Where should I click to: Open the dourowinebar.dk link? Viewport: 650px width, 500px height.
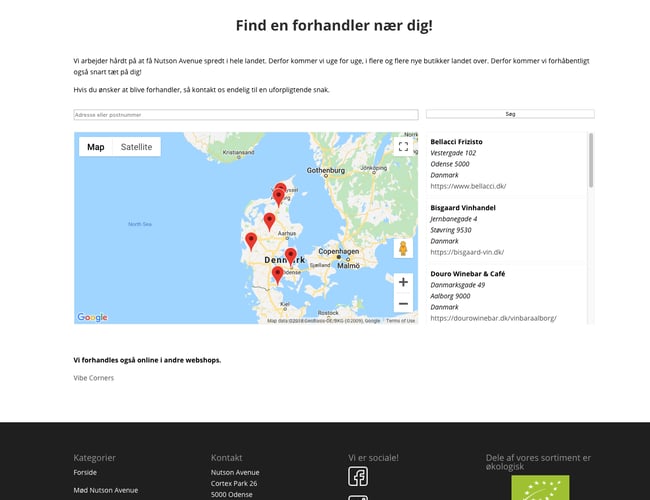(493, 318)
